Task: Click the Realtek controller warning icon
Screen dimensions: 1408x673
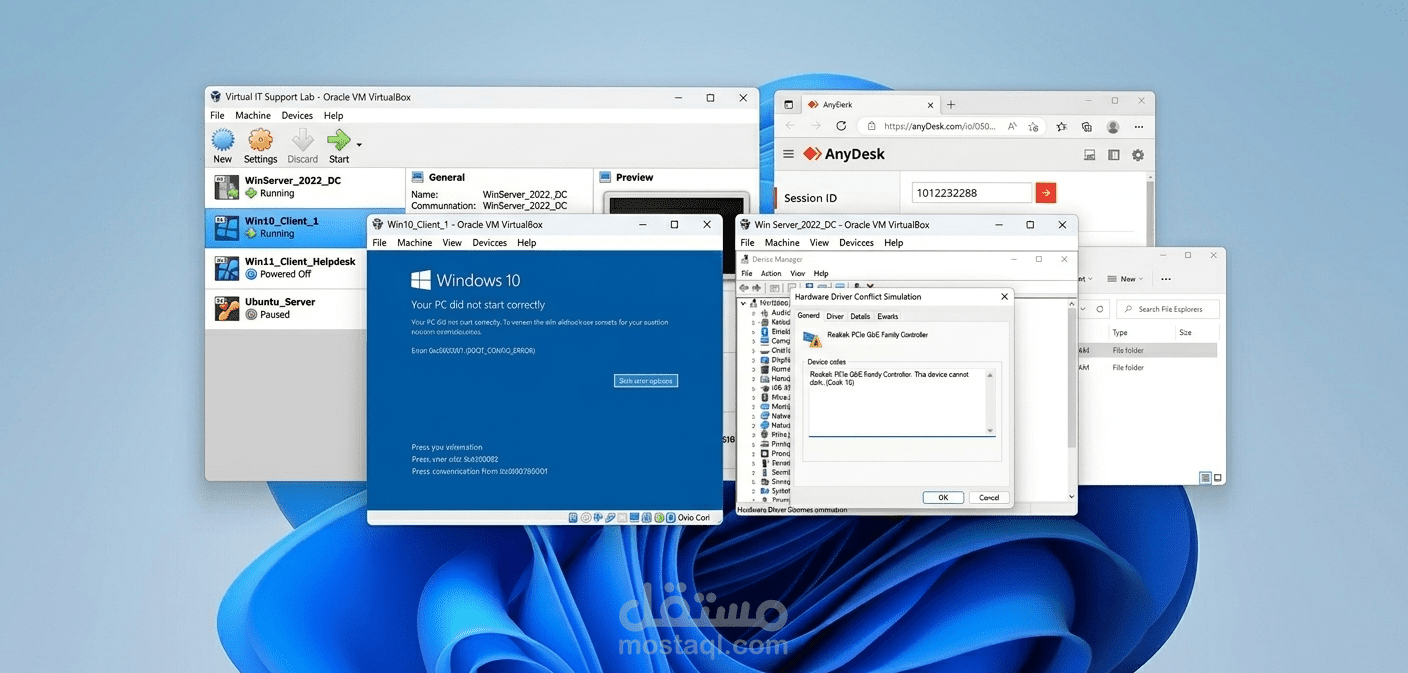Action: [x=813, y=339]
